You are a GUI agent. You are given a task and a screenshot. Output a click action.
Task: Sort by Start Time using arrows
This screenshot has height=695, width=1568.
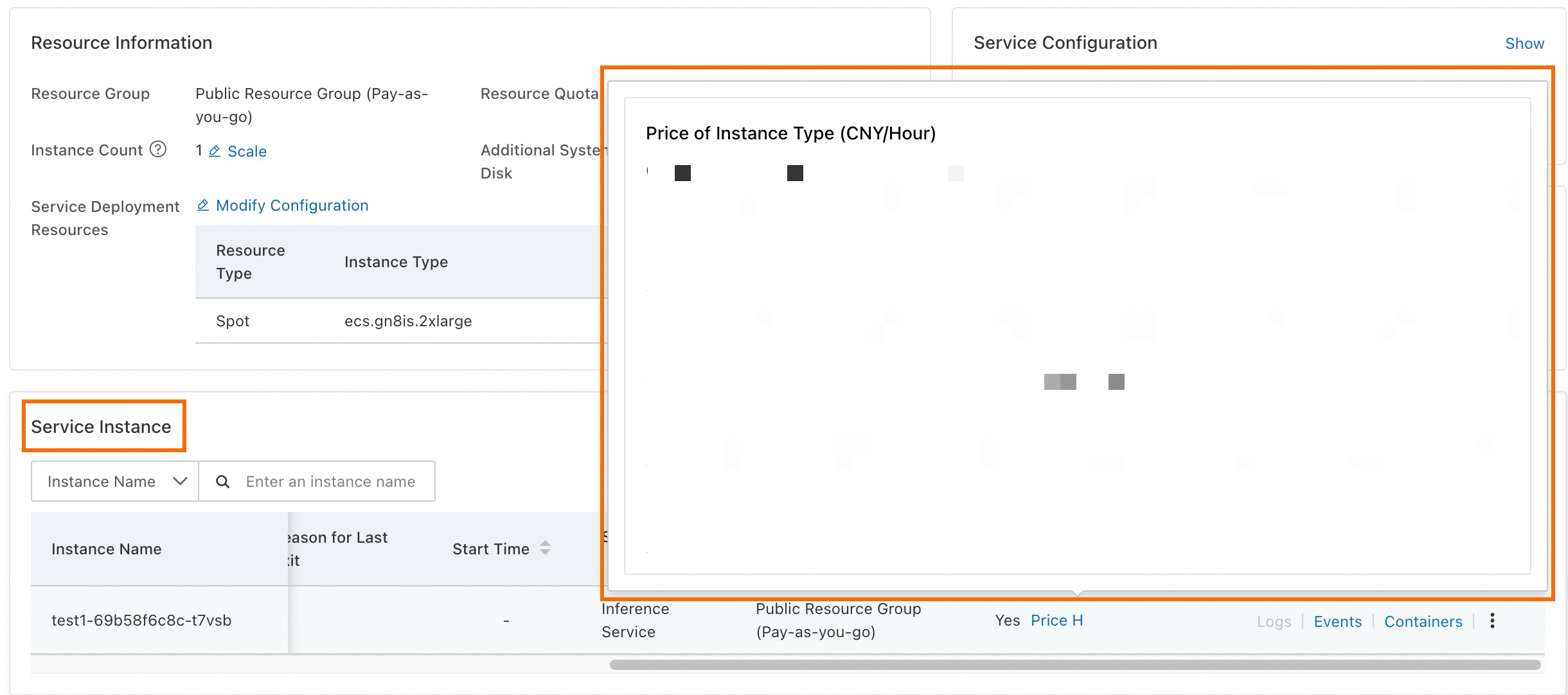pos(545,549)
